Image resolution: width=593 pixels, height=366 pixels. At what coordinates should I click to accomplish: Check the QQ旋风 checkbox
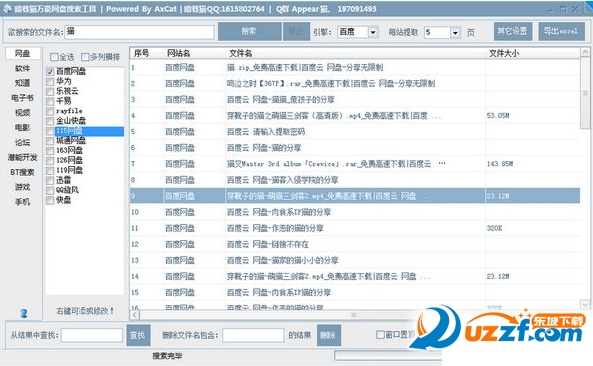[x=50, y=190]
